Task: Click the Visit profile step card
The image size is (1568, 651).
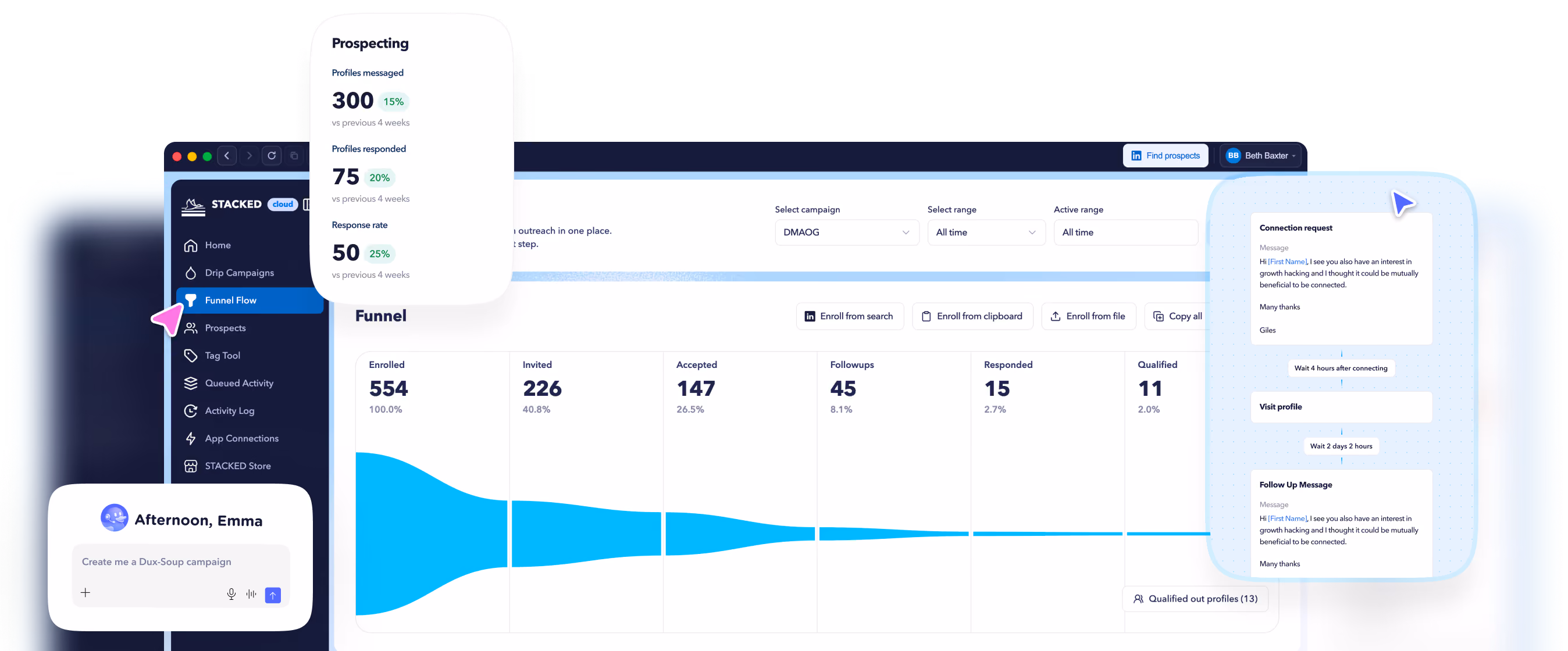Action: (1342, 407)
